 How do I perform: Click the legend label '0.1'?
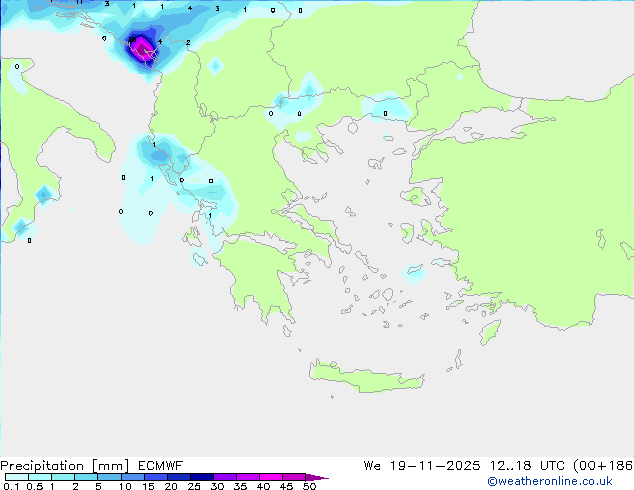[x=11, y=486]
